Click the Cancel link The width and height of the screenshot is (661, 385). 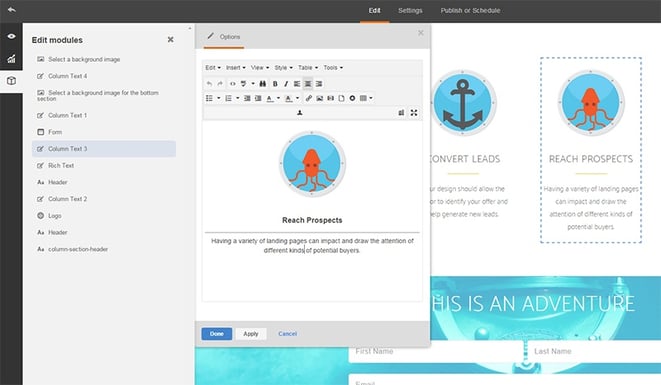288,334
